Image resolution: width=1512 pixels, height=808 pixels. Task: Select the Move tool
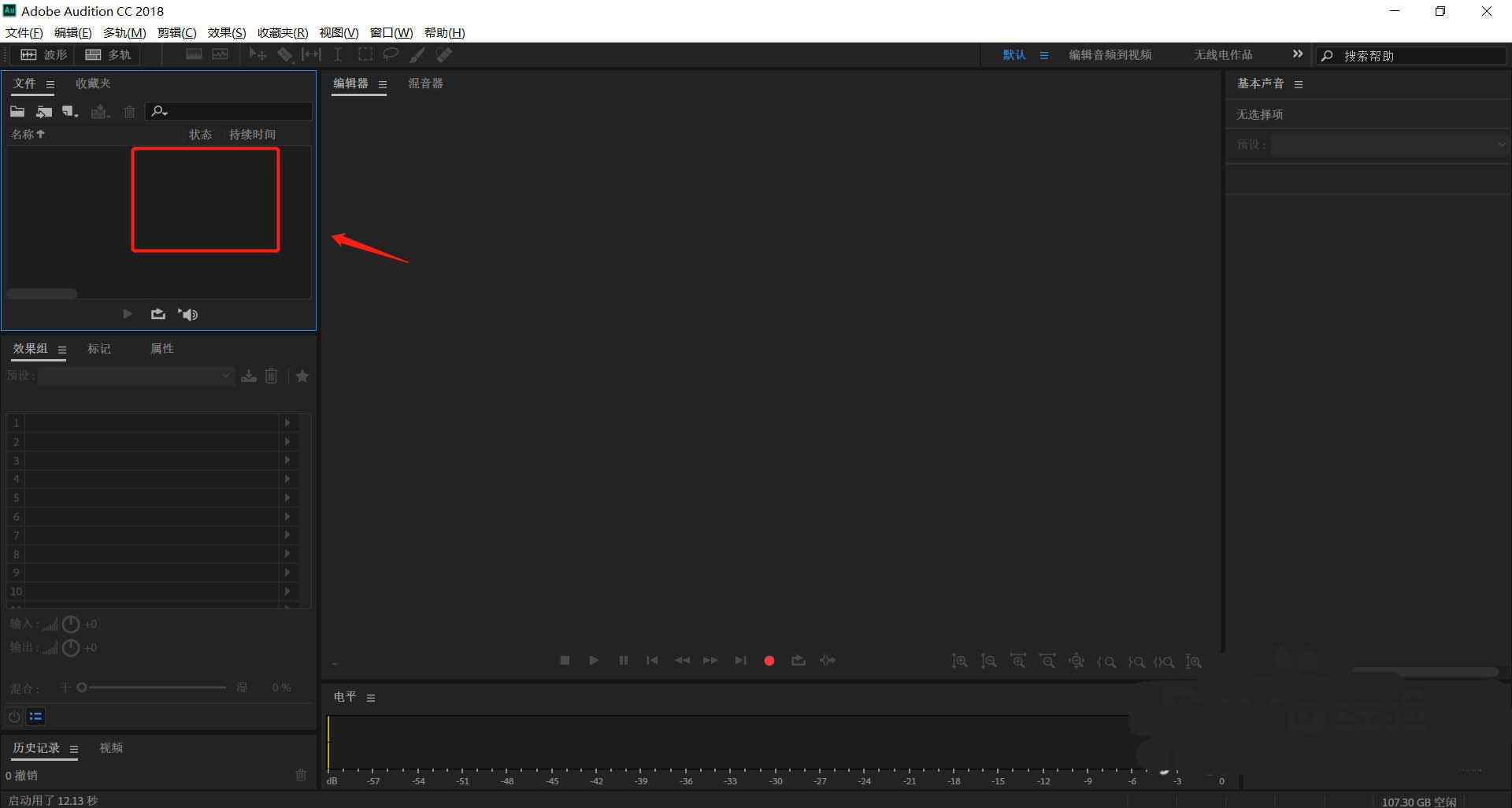click(x=258, y=54)
